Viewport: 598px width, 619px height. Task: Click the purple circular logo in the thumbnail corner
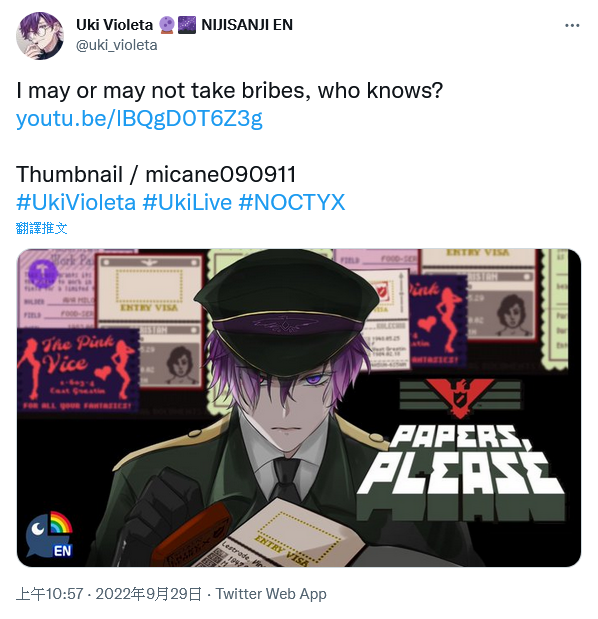coord(42,273)
